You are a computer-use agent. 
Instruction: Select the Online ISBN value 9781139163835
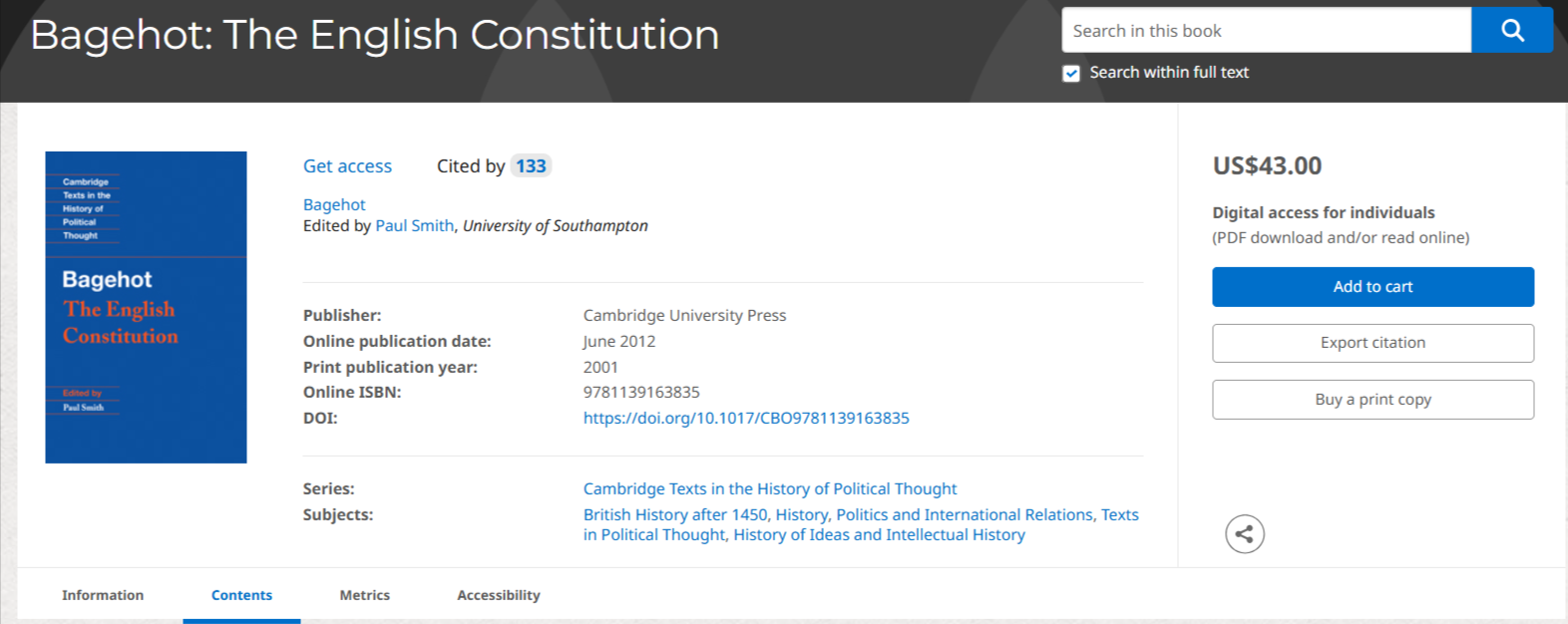coord(641,393)
